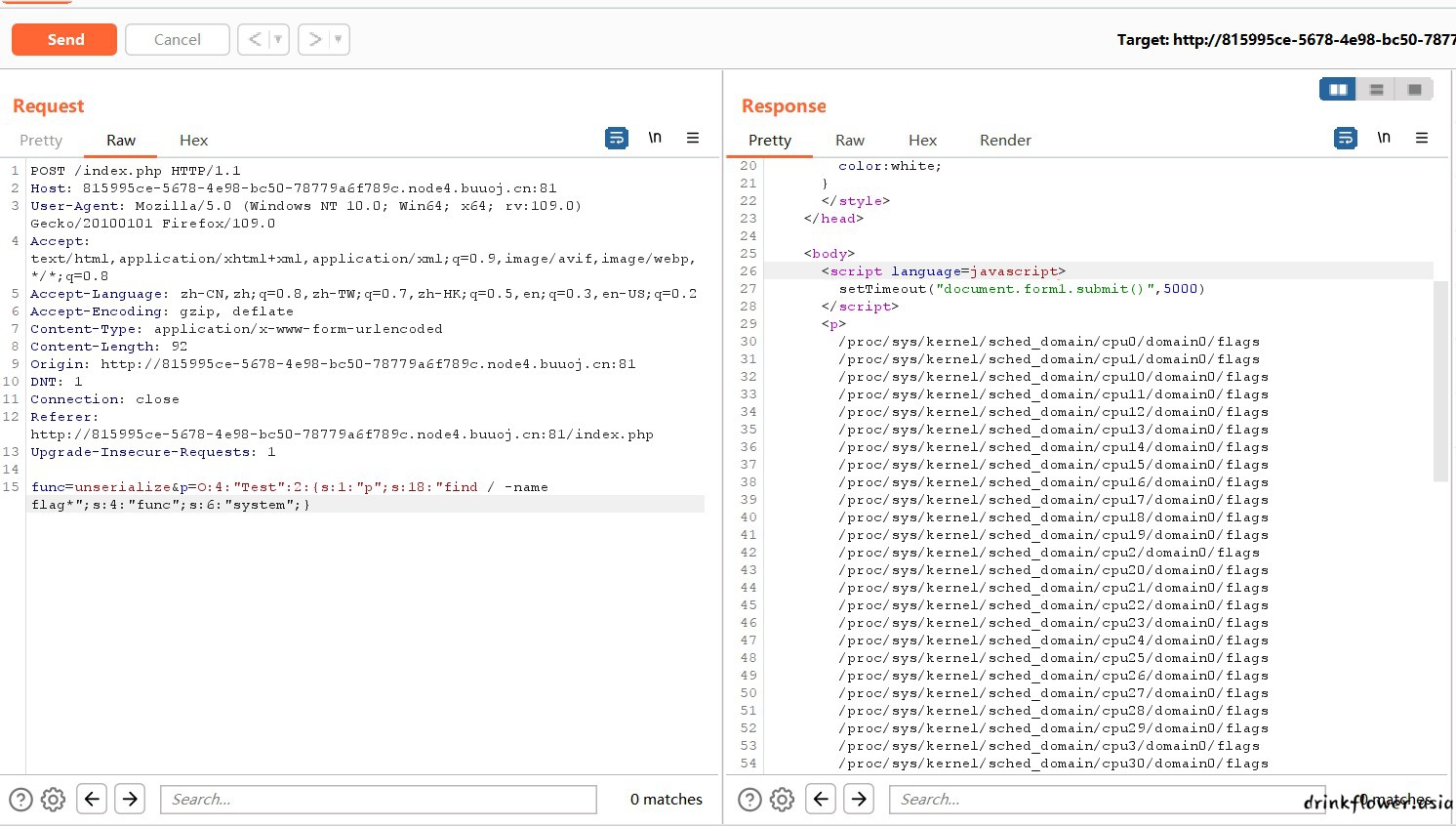
Task: Click the Connection: close header
Action: (104, 399)
